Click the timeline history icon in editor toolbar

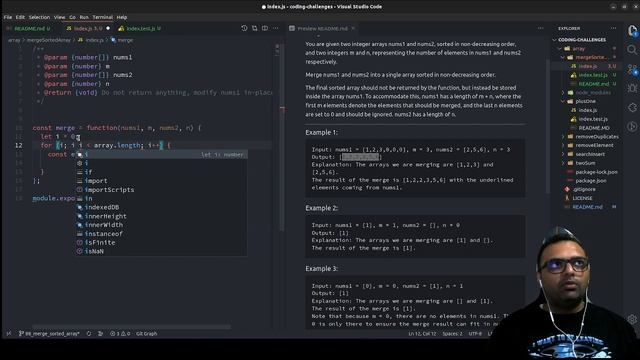click(x=244, y=28)
